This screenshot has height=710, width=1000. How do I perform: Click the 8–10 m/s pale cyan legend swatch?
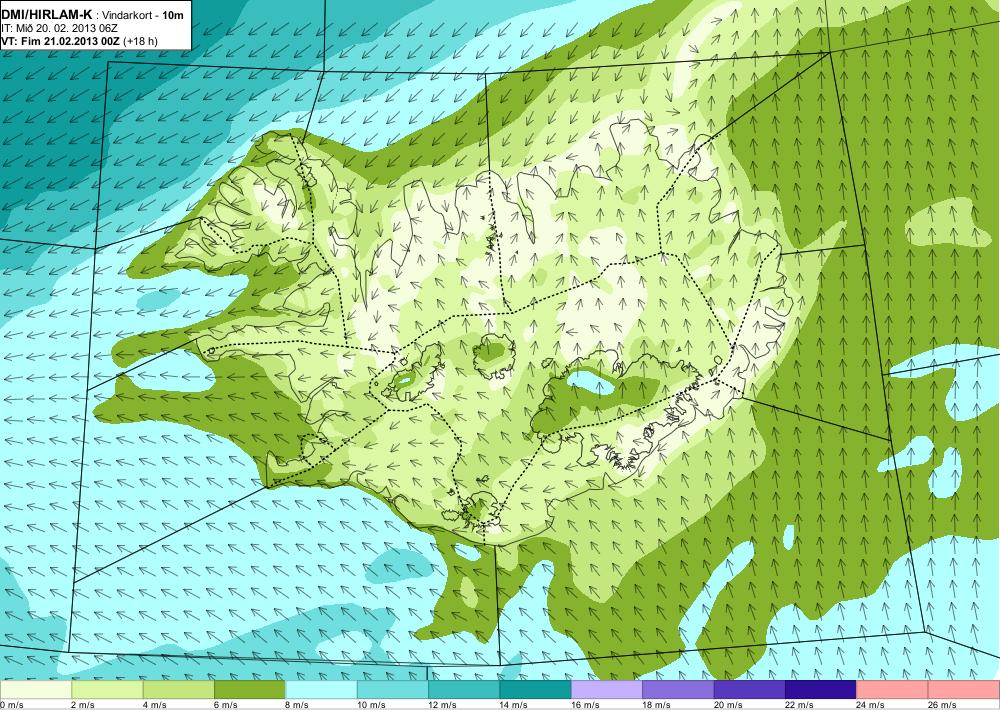321,690
